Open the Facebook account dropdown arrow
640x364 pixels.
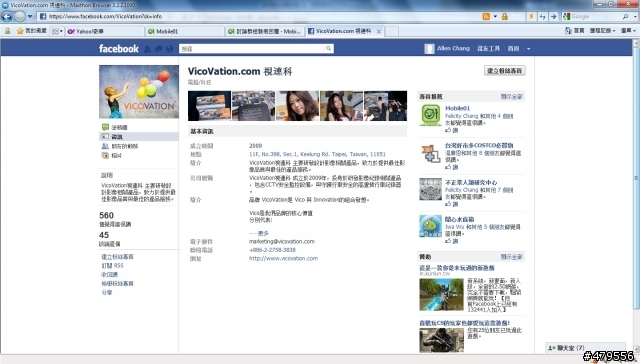click(529, 49)
